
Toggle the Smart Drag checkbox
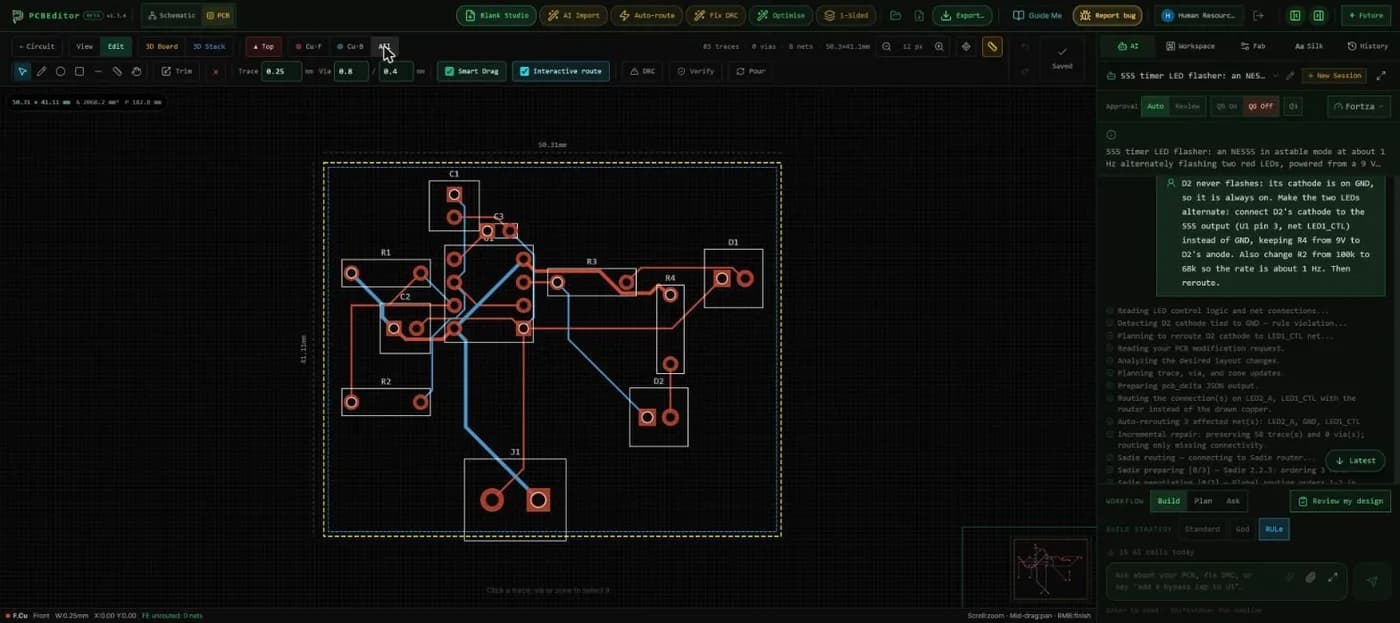472,71
